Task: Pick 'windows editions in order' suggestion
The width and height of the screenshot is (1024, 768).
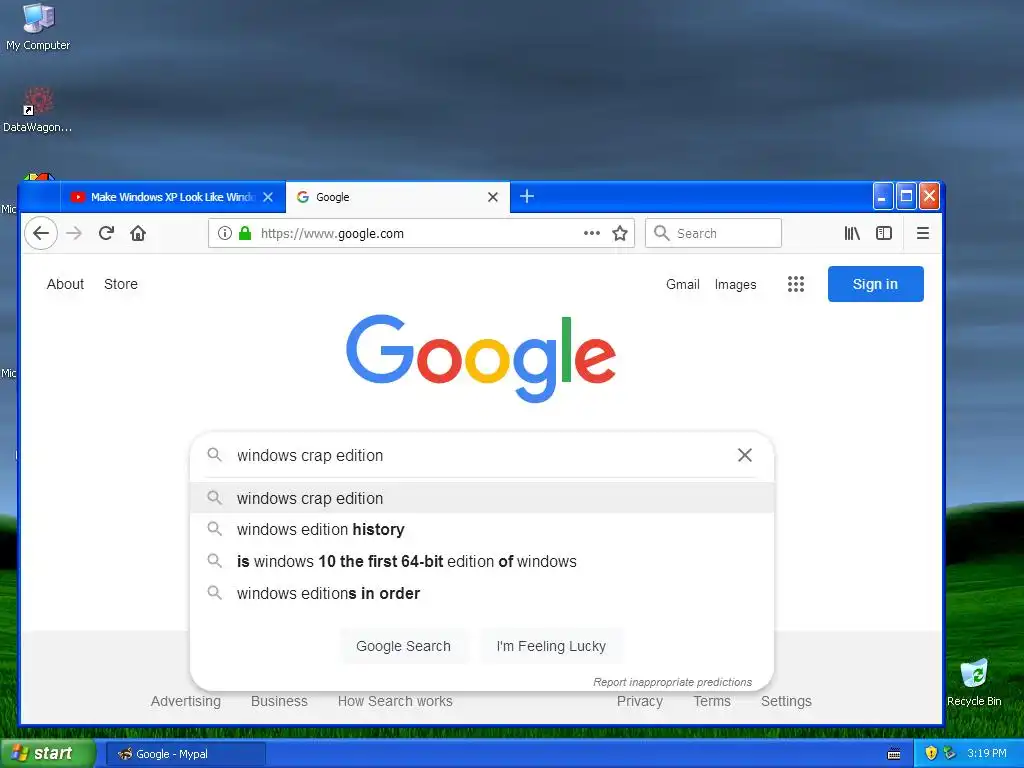Action: tap(482, 594)
